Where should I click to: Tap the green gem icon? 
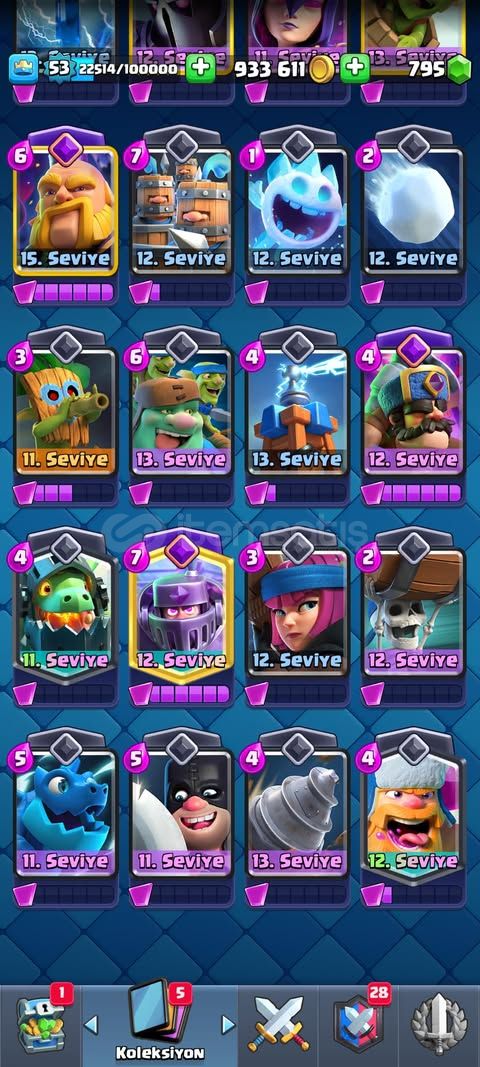(x=459, y=69)
